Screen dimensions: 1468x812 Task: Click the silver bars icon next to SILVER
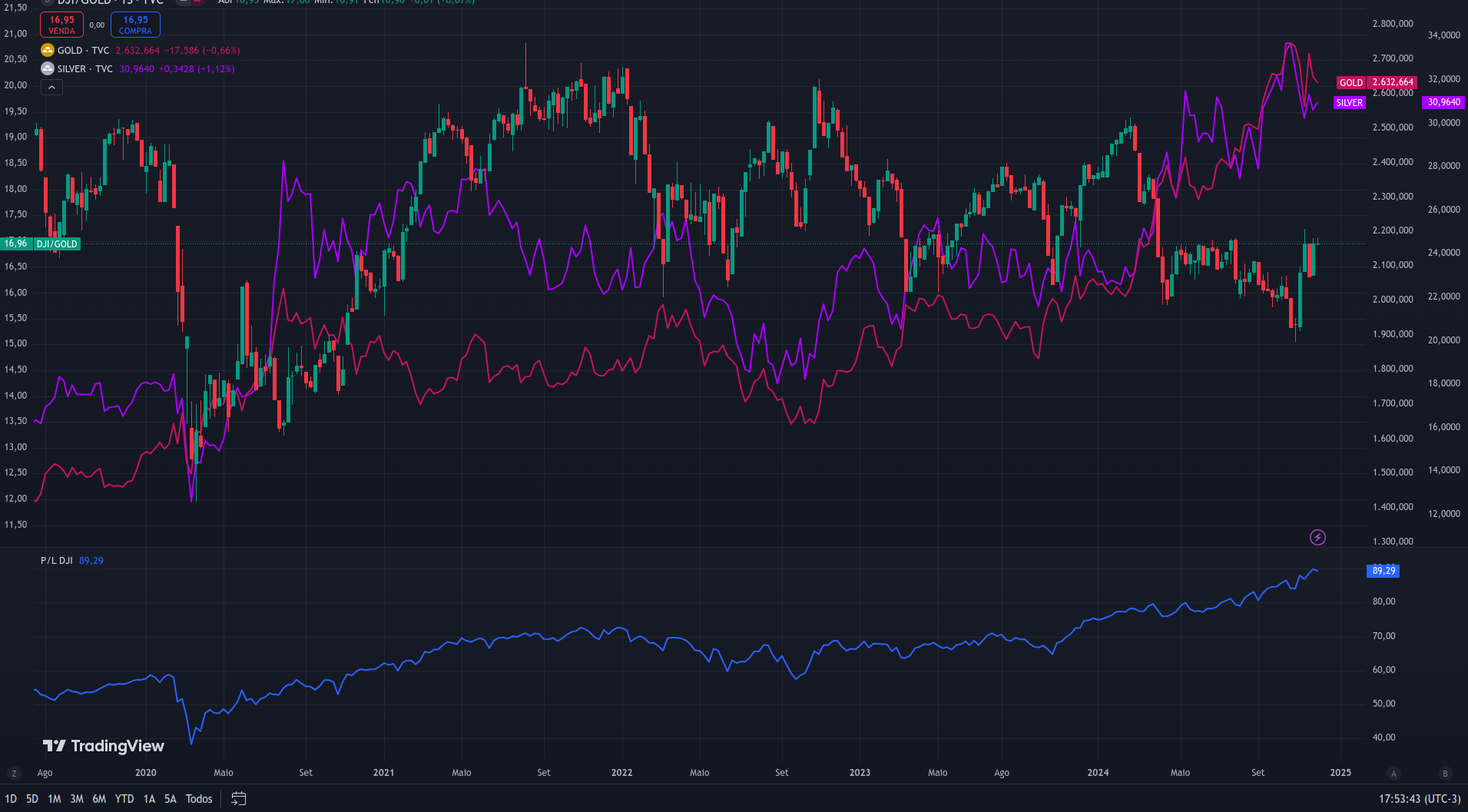tap(48, 69)
